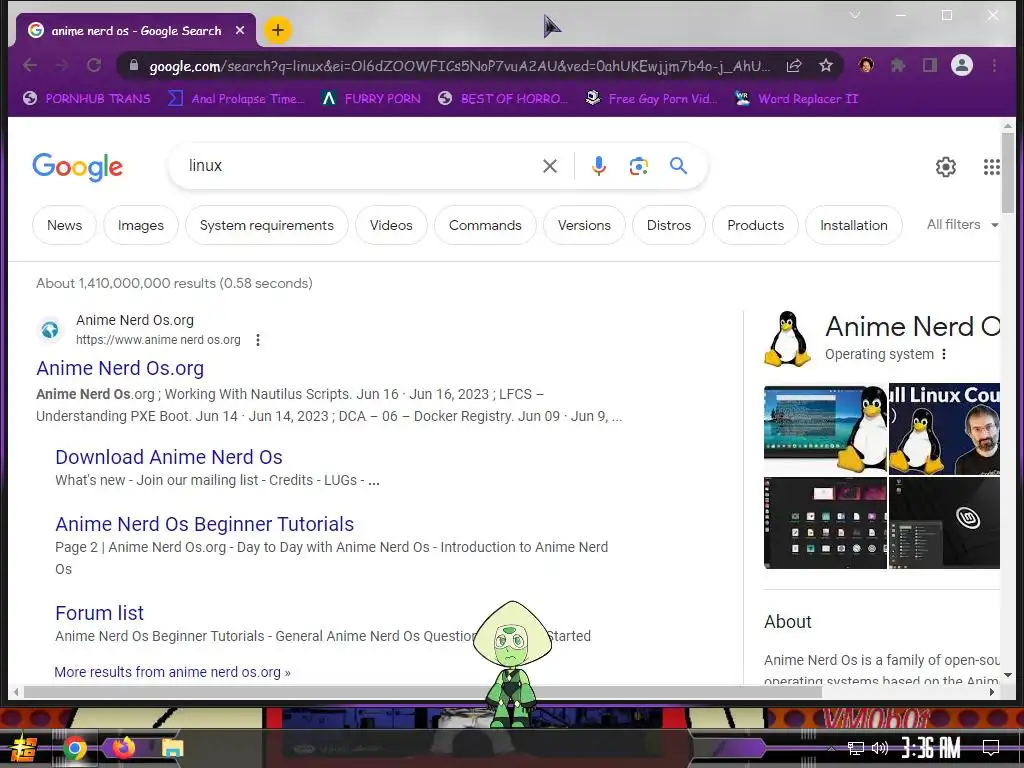The width and height of the screenshot is (1024, 768).
Task: Open Chrome from the taskbar
Action: point(74,748)
